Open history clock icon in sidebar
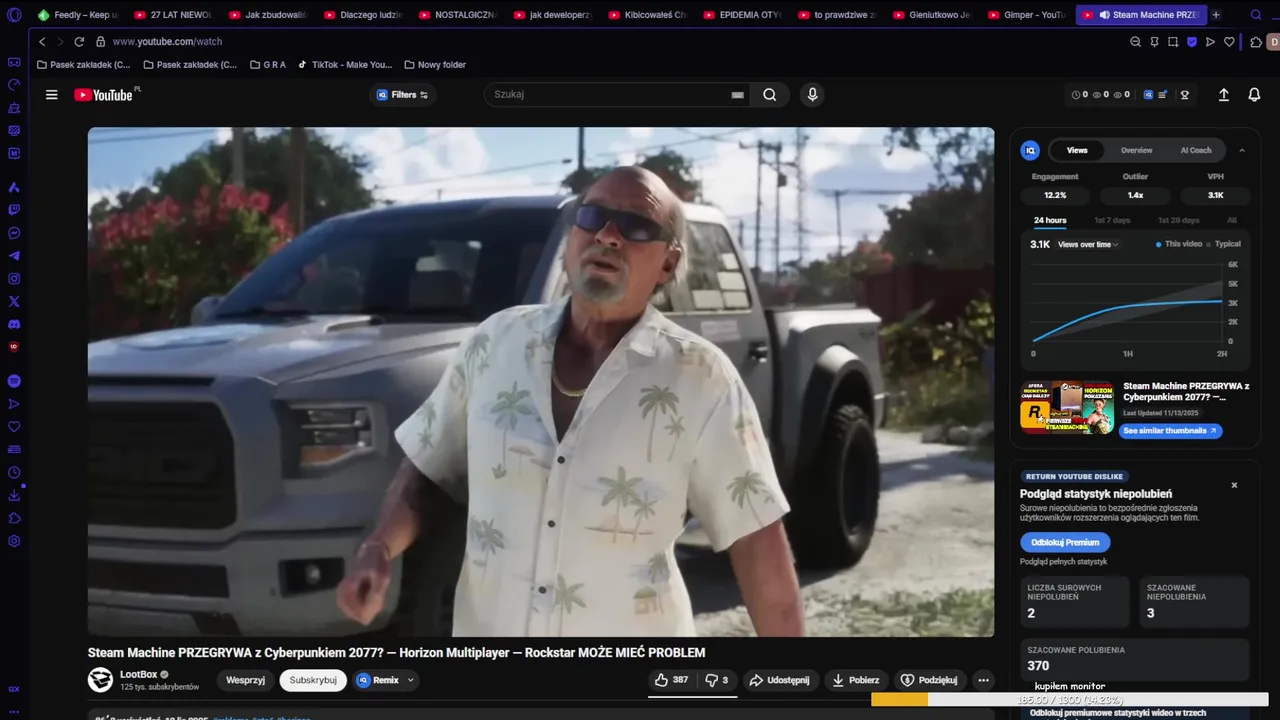The image size is (1280, 720). [x=14, y=472]
